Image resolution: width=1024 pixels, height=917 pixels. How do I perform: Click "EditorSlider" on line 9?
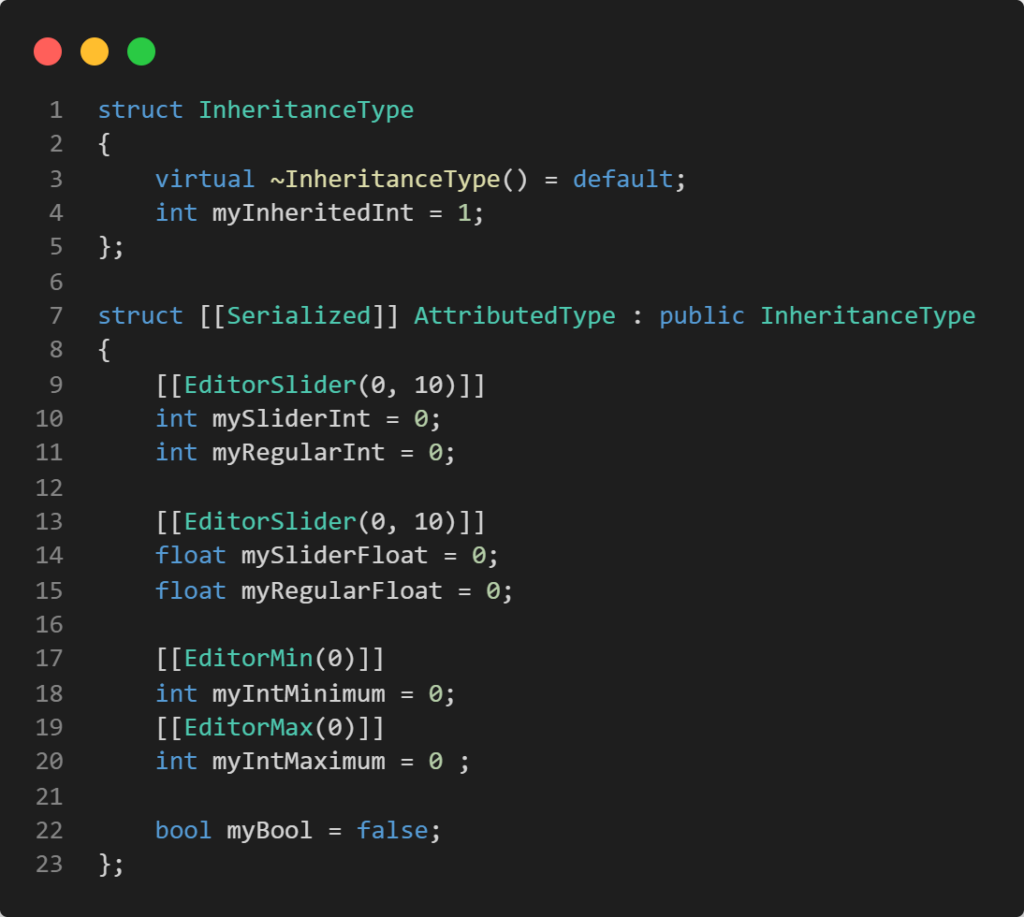270,385
